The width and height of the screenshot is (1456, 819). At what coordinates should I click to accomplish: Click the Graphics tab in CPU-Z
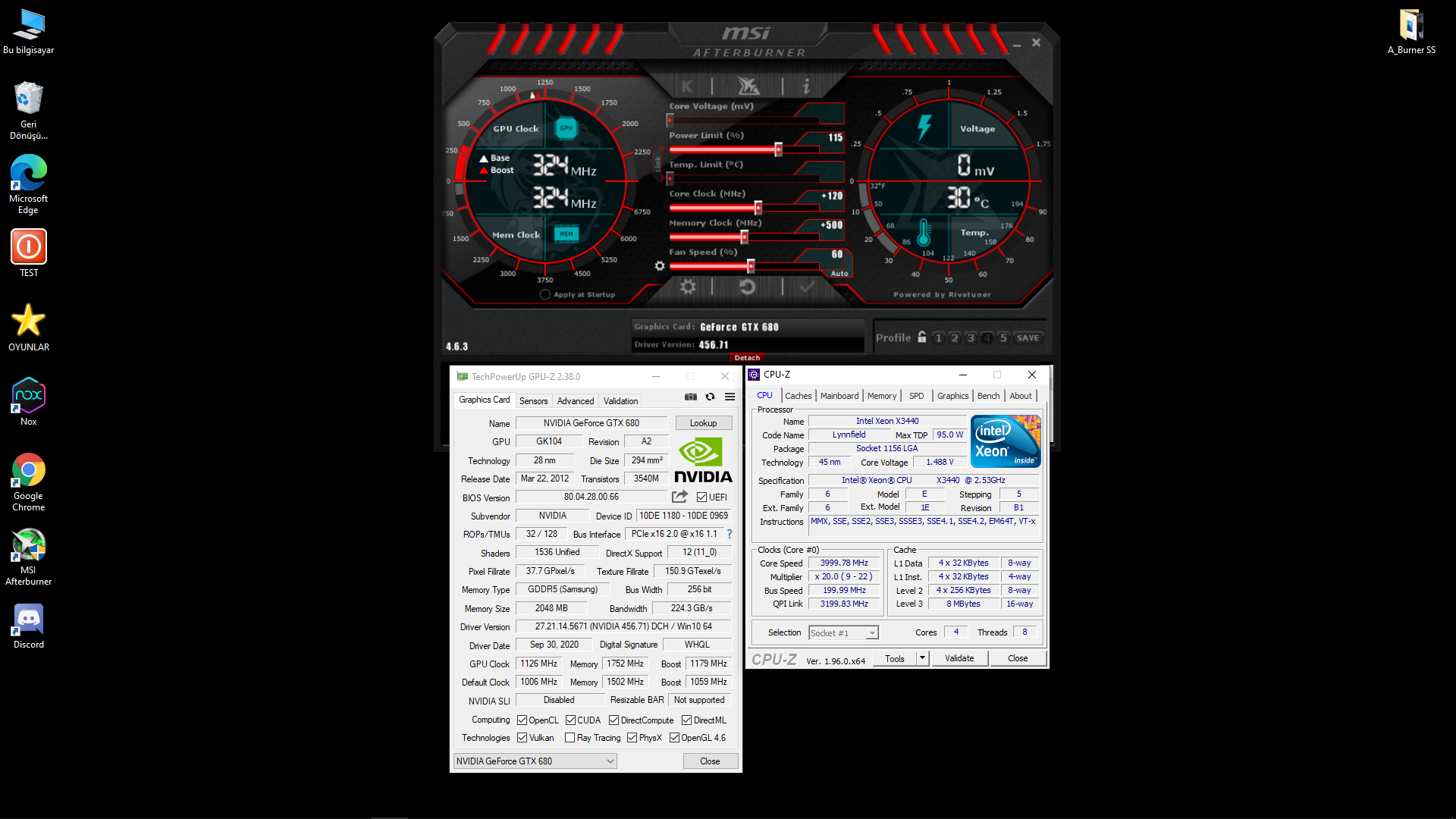pyautogui.click(x=951, y=395)
